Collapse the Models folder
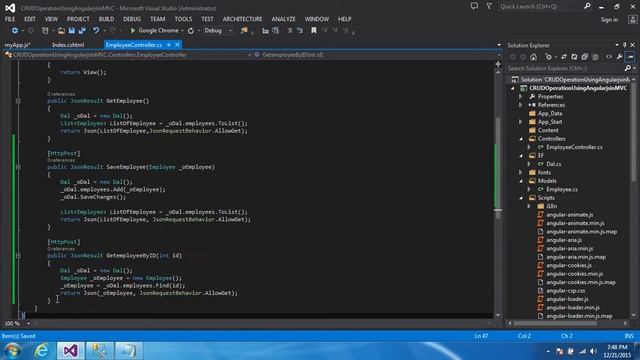Screen dimensions: 640x360 [x=521, y=181]
